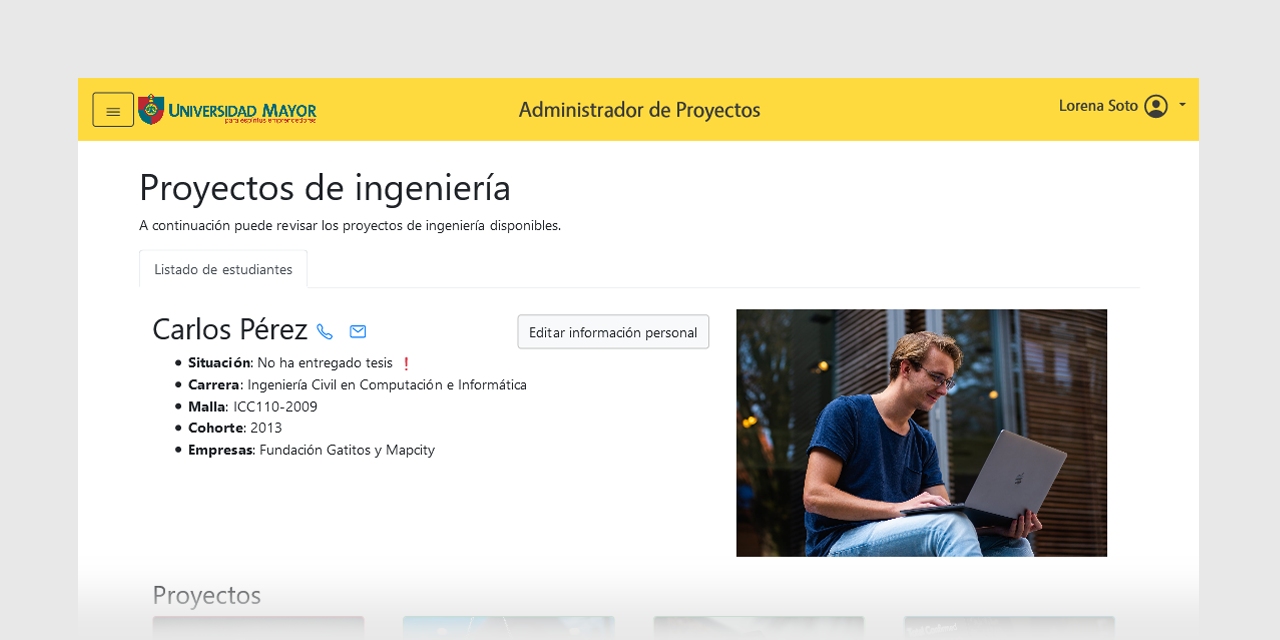The width and height of the screenshot is (1280, 640).
Task: Open the envelope icon next to Carlos Pérez
Action: click(x=357, y=331)
